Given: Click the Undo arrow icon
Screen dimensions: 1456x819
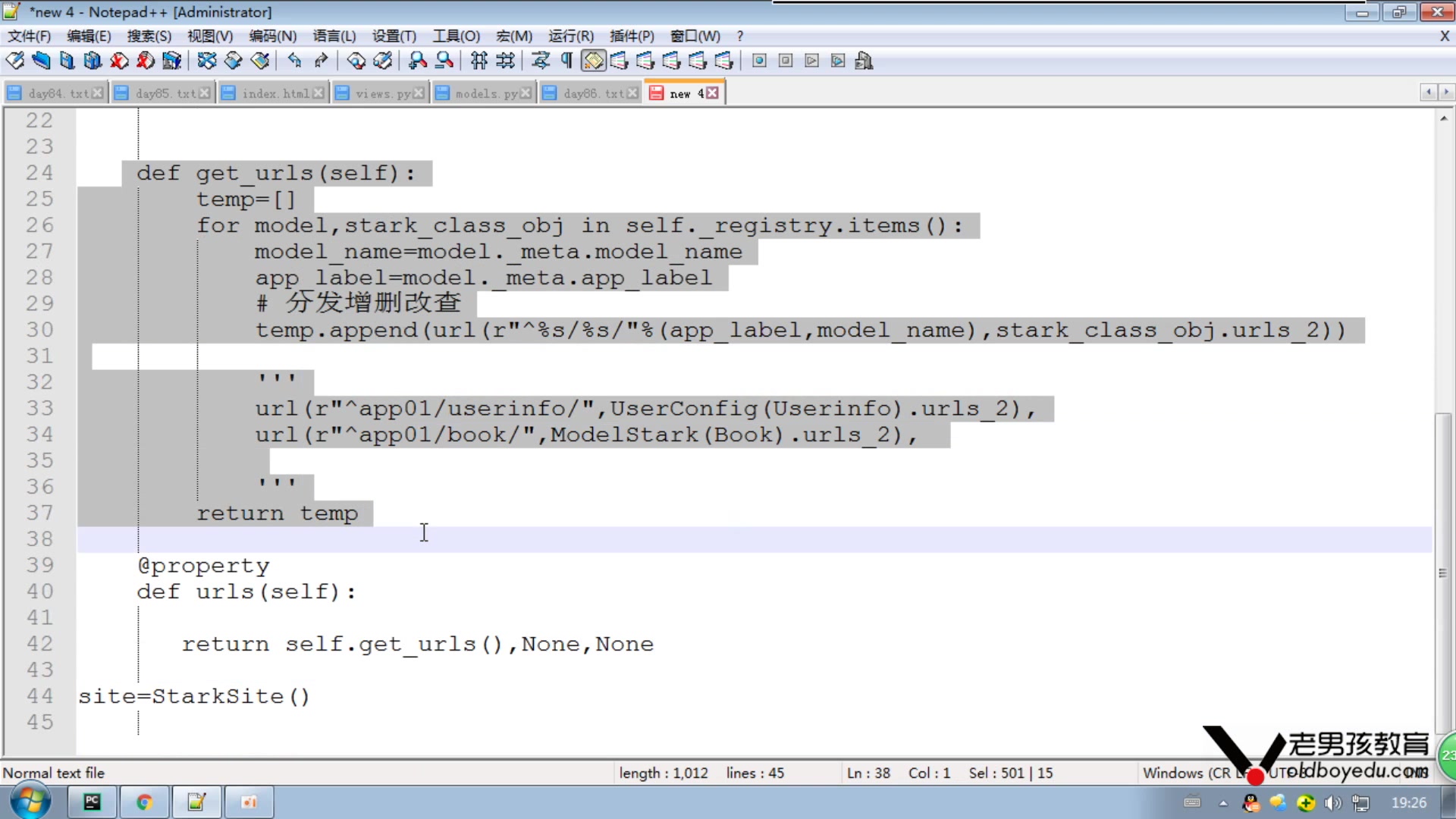Looking at the screenshot, I should pos(294,61).
